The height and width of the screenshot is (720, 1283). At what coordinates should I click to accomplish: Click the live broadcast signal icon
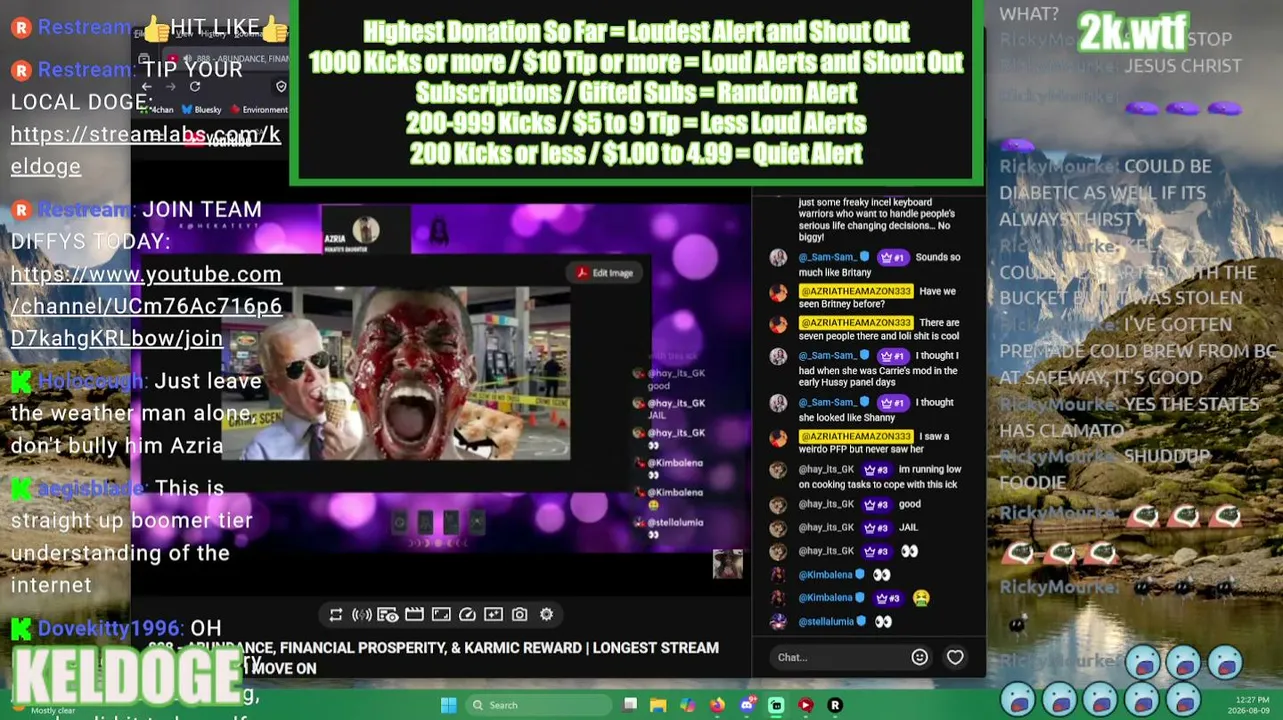pyautogui.click(x=362, y=615)
